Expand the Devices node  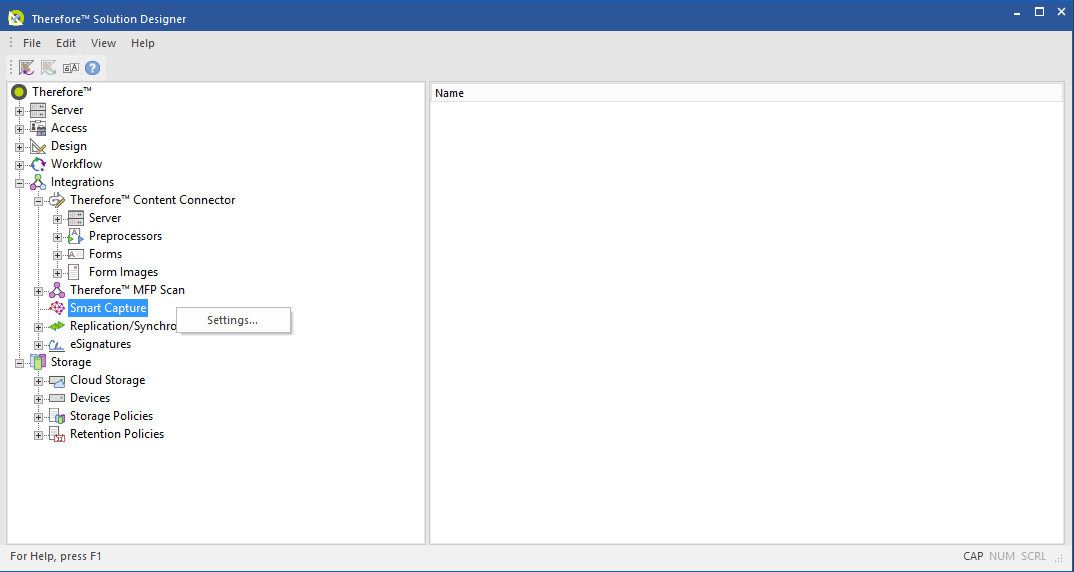point(38,399)
